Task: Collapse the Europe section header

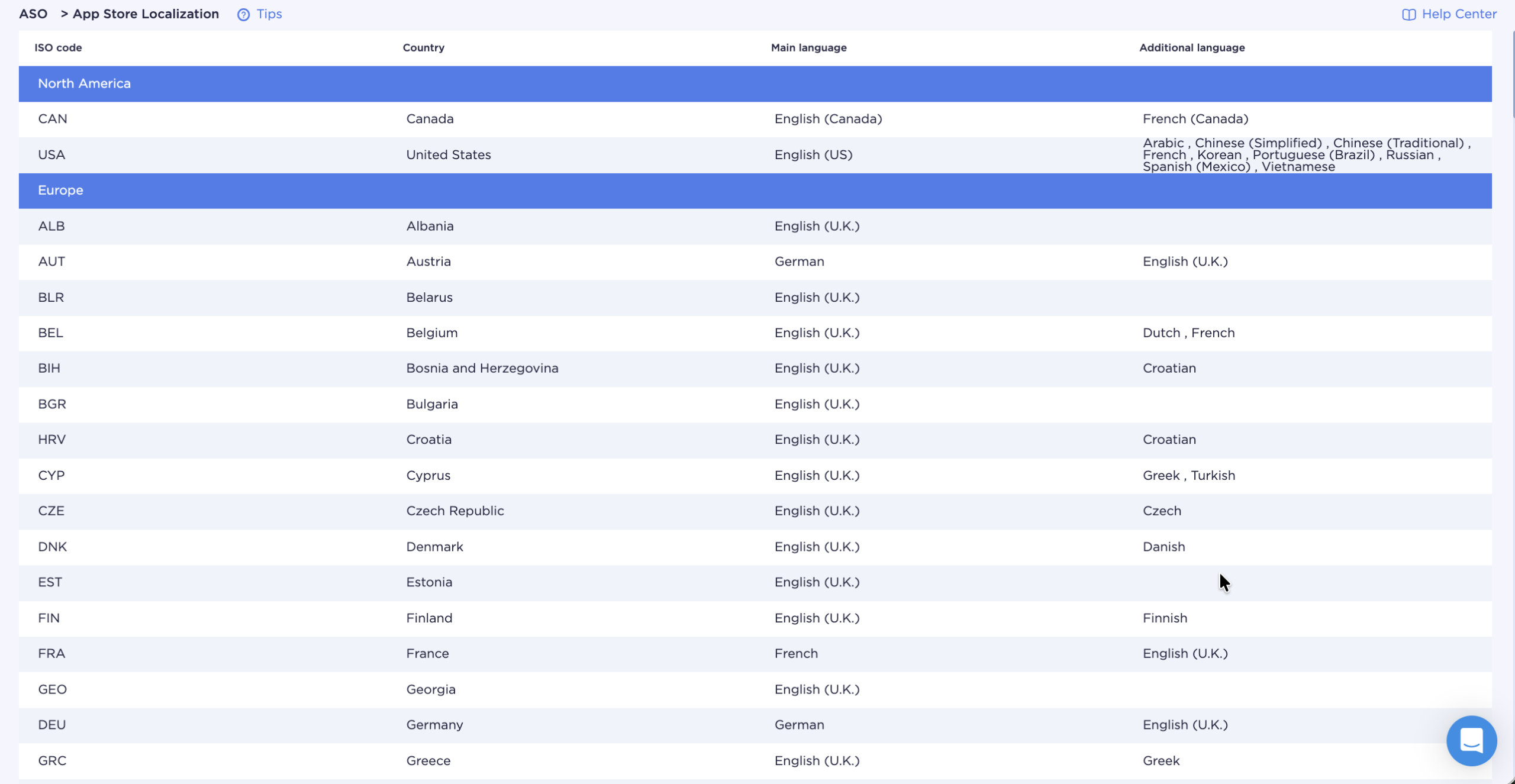Action: tap(60, 191)
